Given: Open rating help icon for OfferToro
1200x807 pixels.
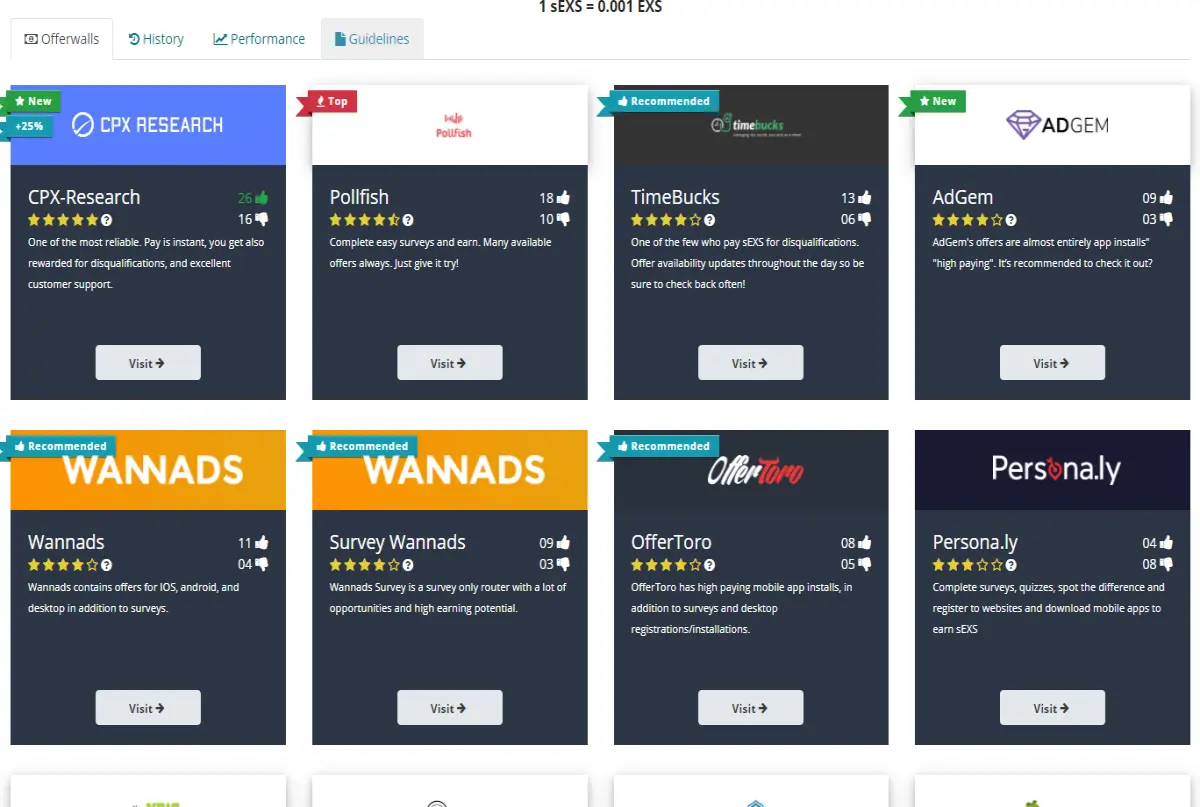Looking at the screenshot, I should point(710,565).
